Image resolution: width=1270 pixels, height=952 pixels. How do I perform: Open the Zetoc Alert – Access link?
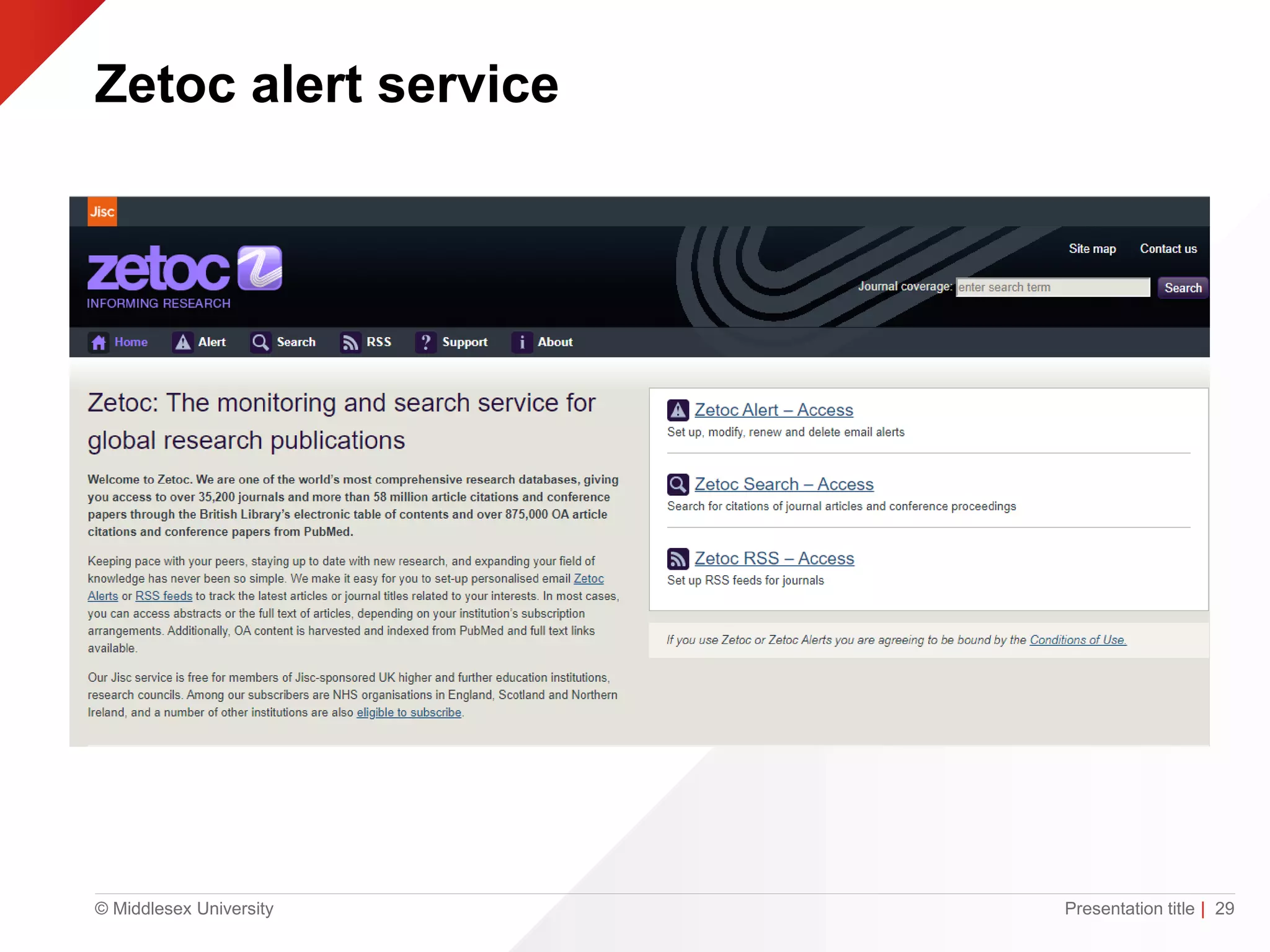773,410
